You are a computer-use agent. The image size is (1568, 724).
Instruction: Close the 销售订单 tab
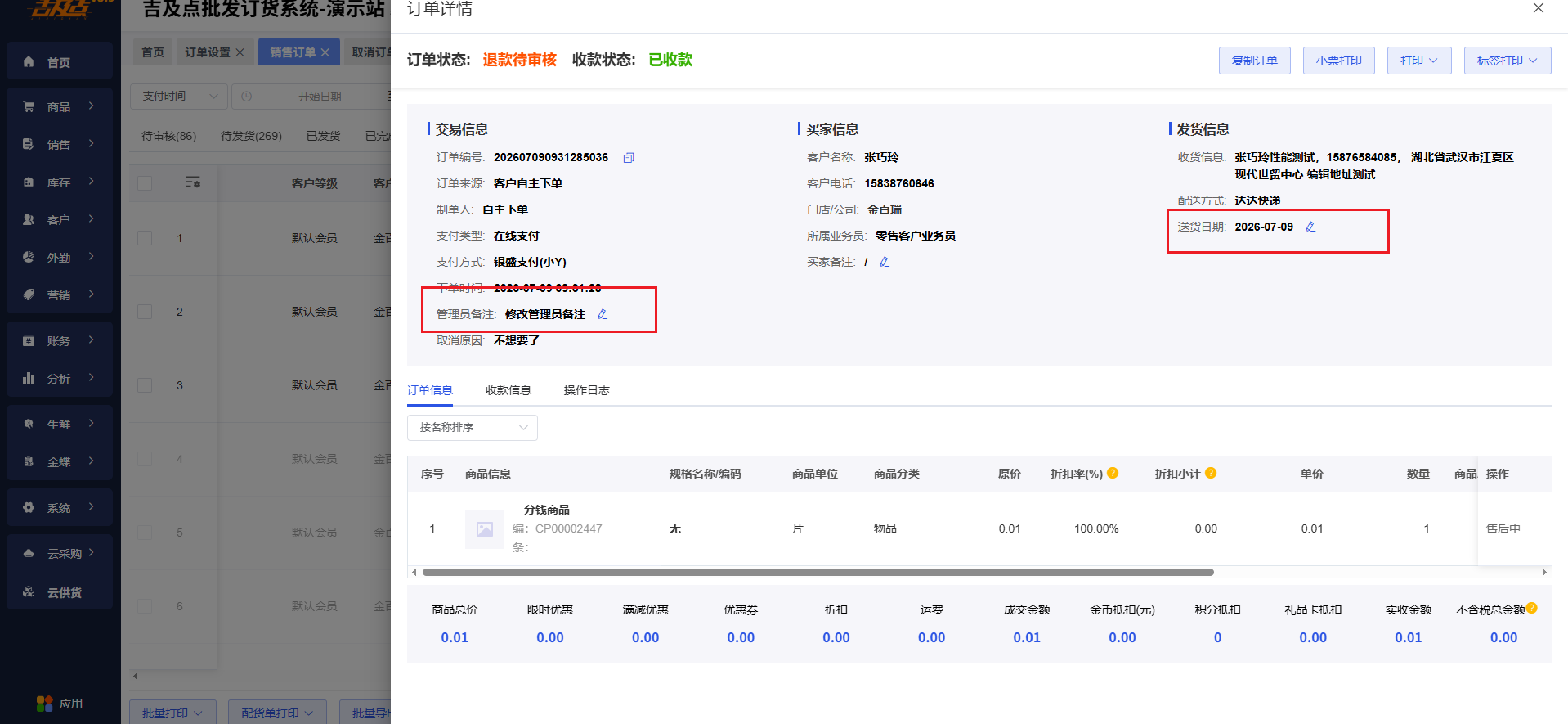[325, 52]
